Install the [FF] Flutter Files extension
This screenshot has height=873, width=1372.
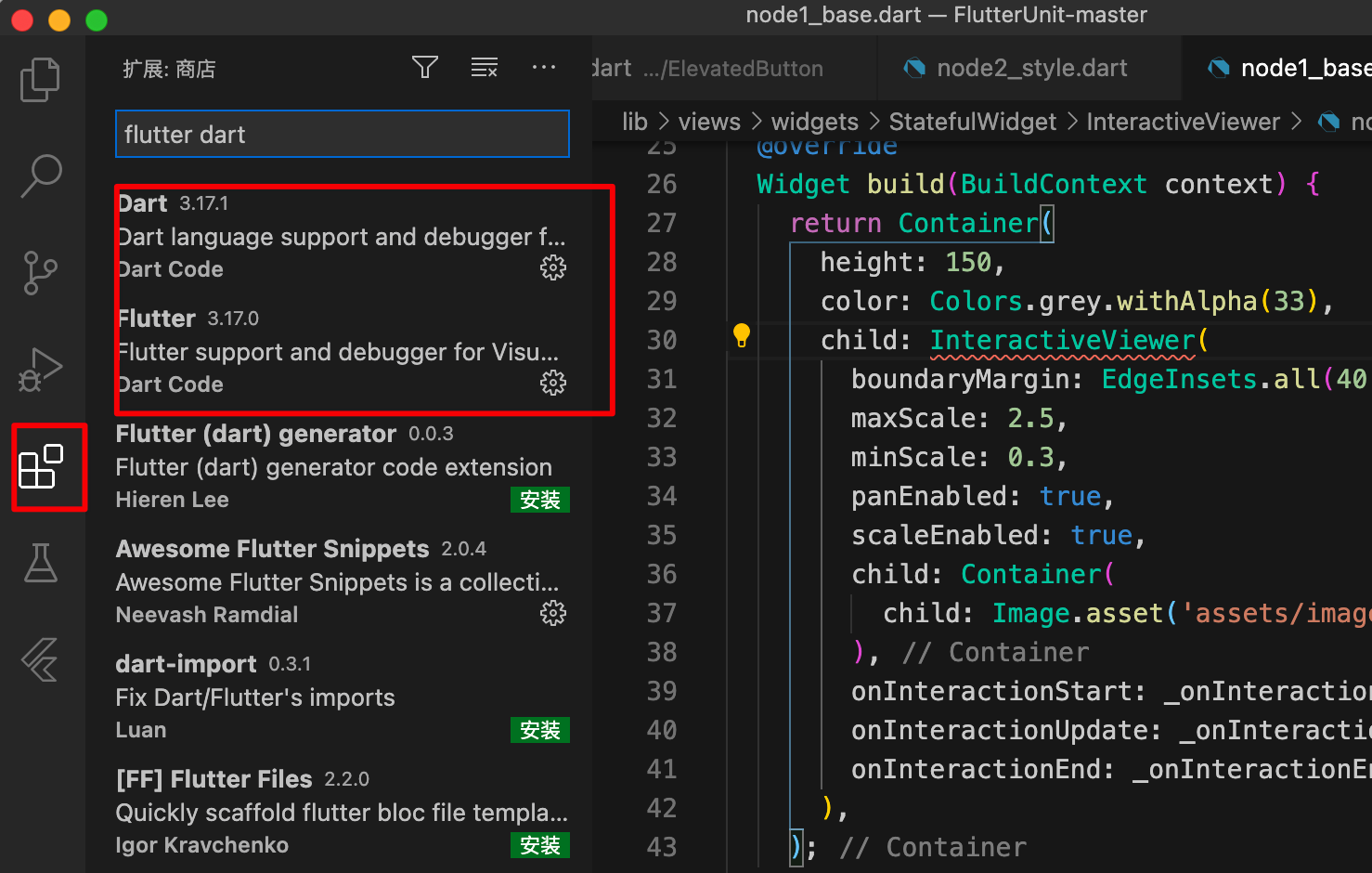[x=540, y=845]
